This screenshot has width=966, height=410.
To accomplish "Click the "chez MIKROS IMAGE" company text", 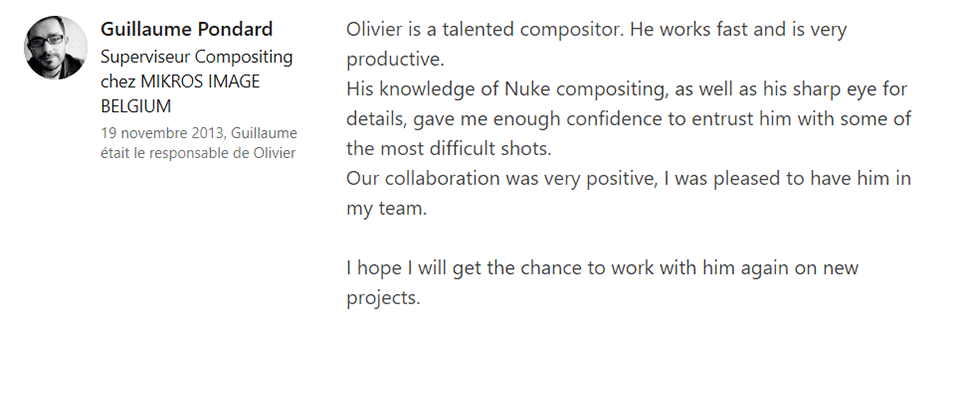I will 180,81.
